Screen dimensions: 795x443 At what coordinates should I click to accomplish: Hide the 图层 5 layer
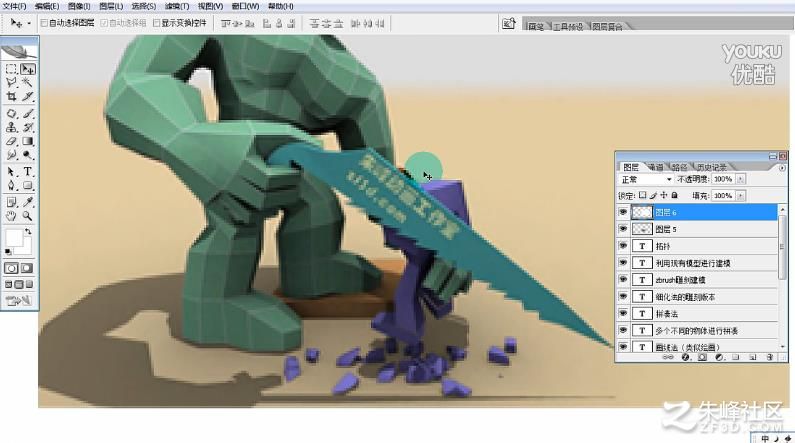(x=623, y=229)
